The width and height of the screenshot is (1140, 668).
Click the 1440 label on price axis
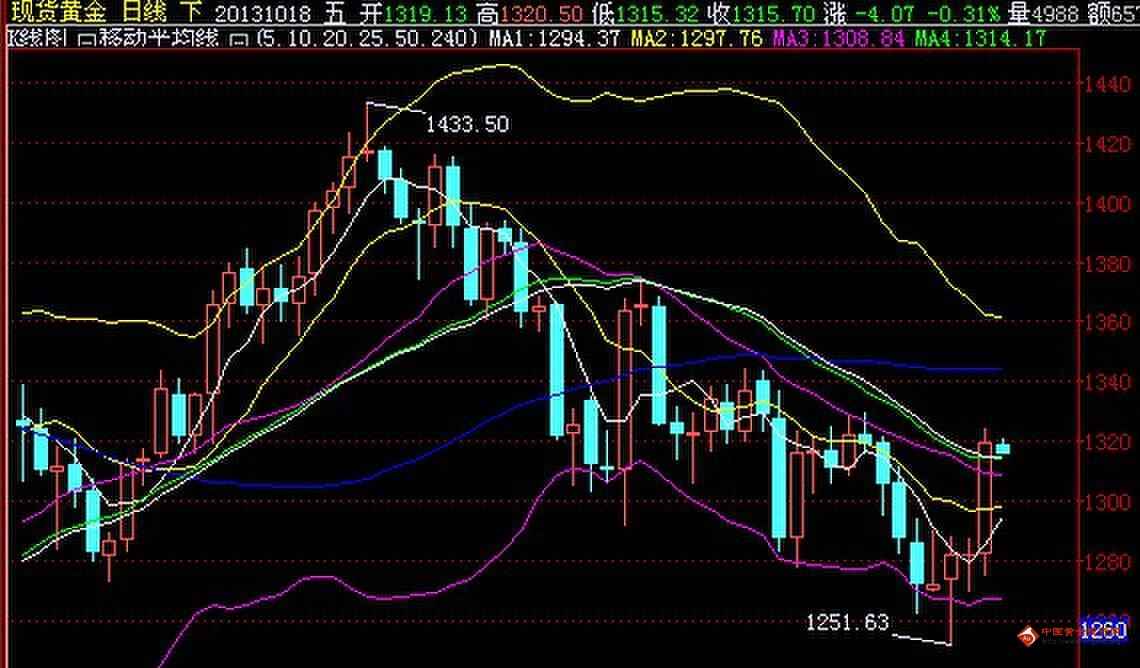pos(1108,86)
